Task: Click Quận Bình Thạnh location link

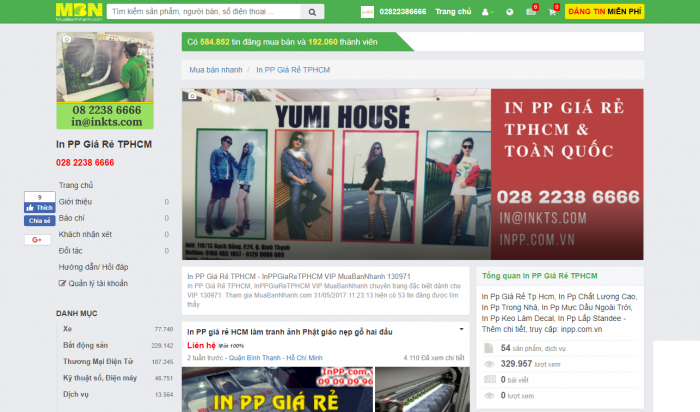Action: [255, 358]
